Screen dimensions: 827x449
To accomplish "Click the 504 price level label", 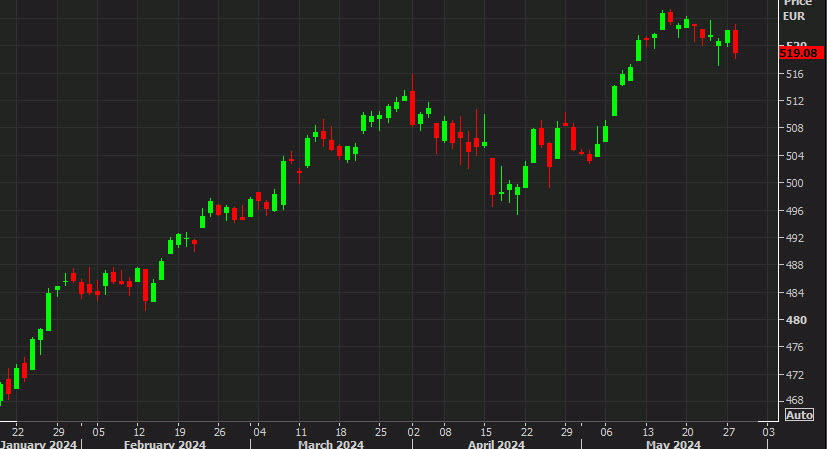I will tap(794, 156).
